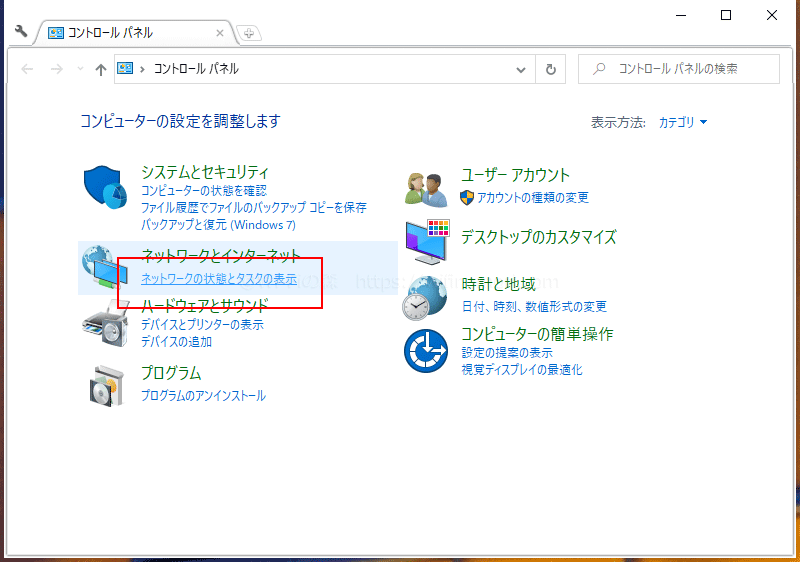The height and width of the screenshot is (562, 800).
Task: Click the back navigation arrow
Action: coord(27,69)
